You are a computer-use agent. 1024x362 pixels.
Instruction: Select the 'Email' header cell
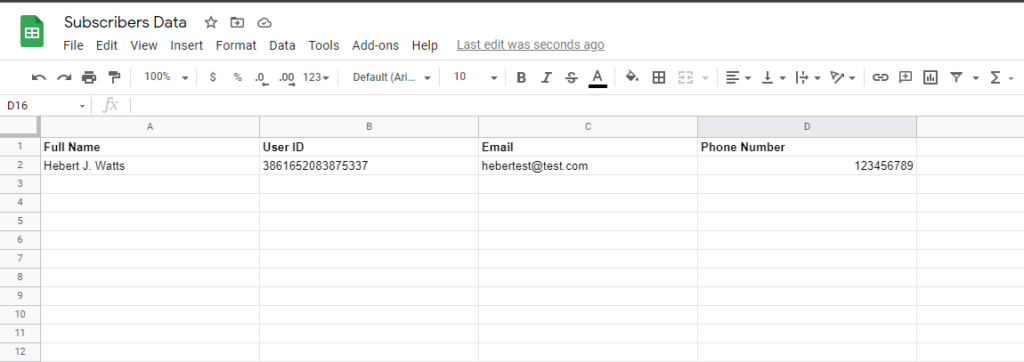(588, 147)
